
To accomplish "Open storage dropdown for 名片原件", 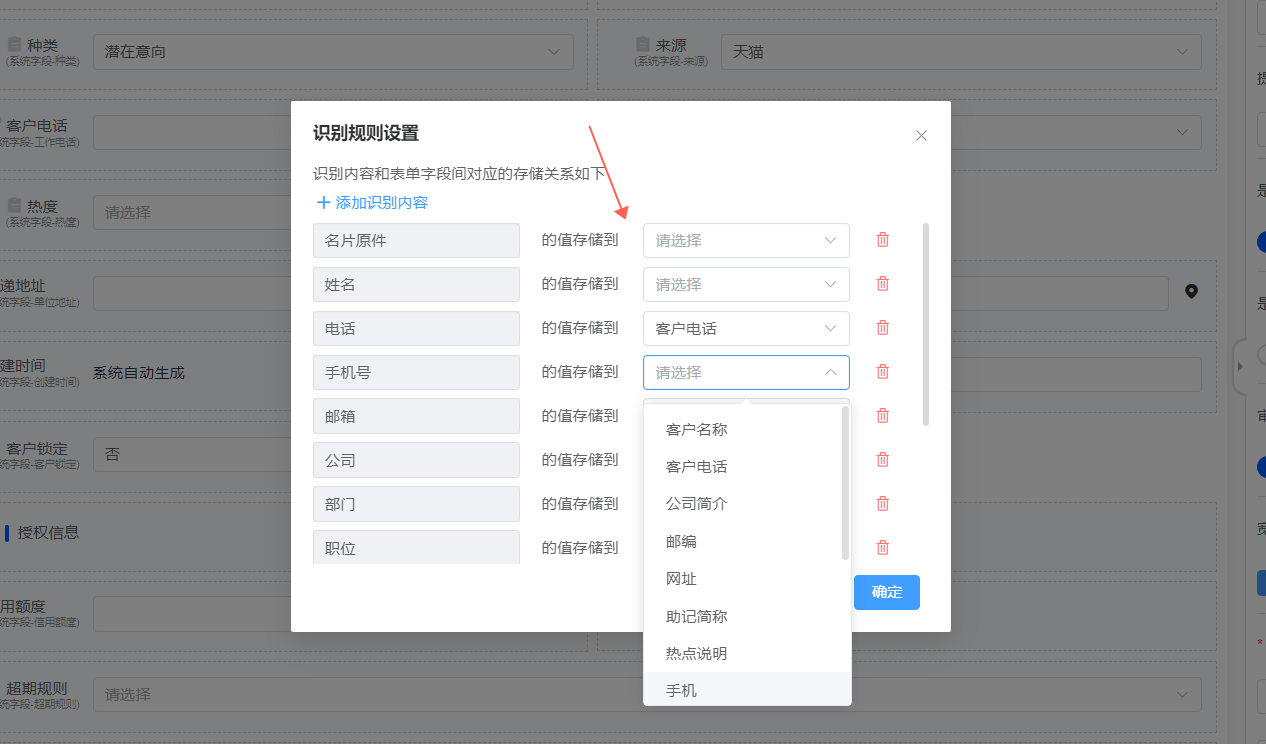I will (746, 240).
